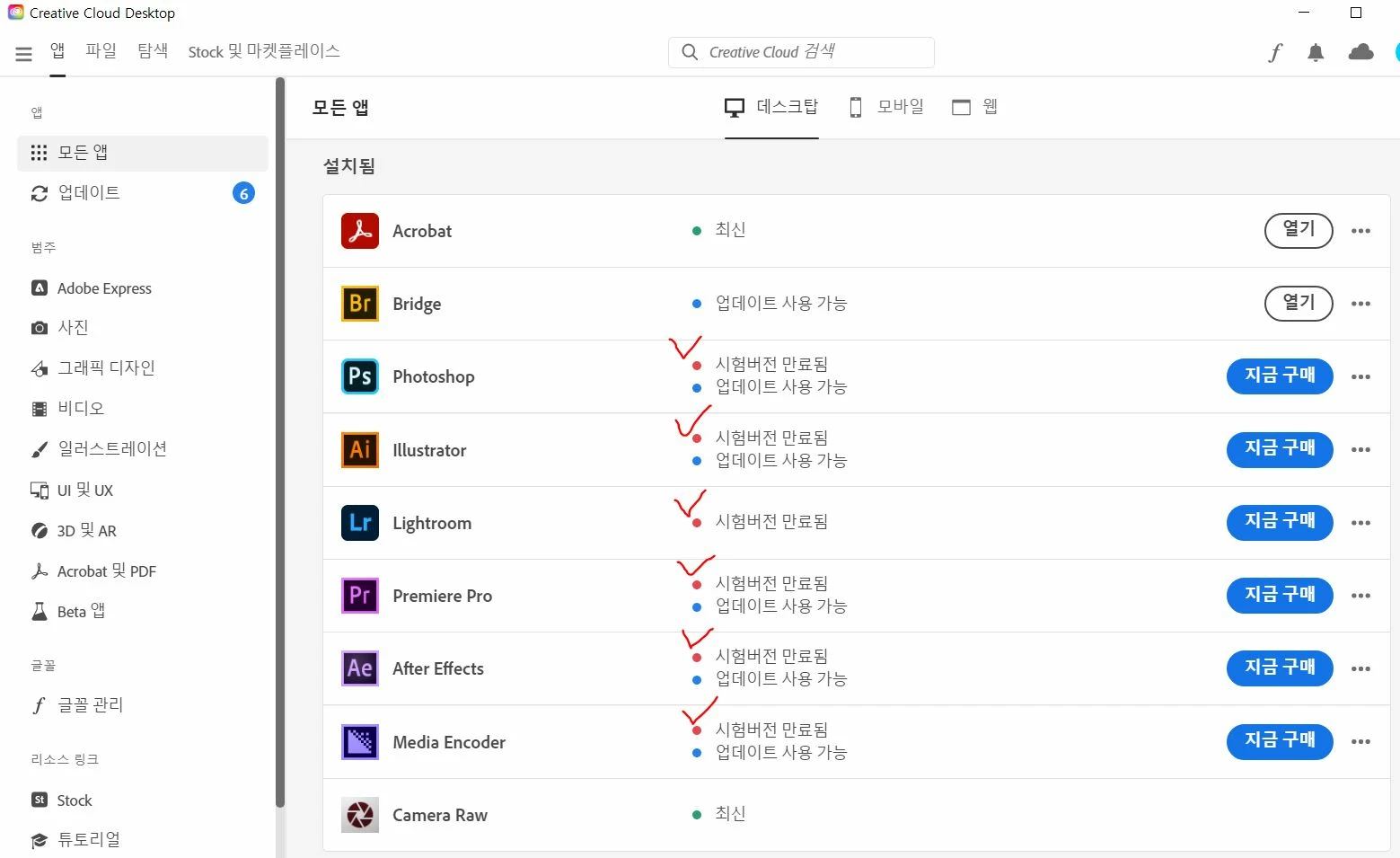Click the updates count badge 6
This screenshot has height=858, width=1400.
coord(243,193)
